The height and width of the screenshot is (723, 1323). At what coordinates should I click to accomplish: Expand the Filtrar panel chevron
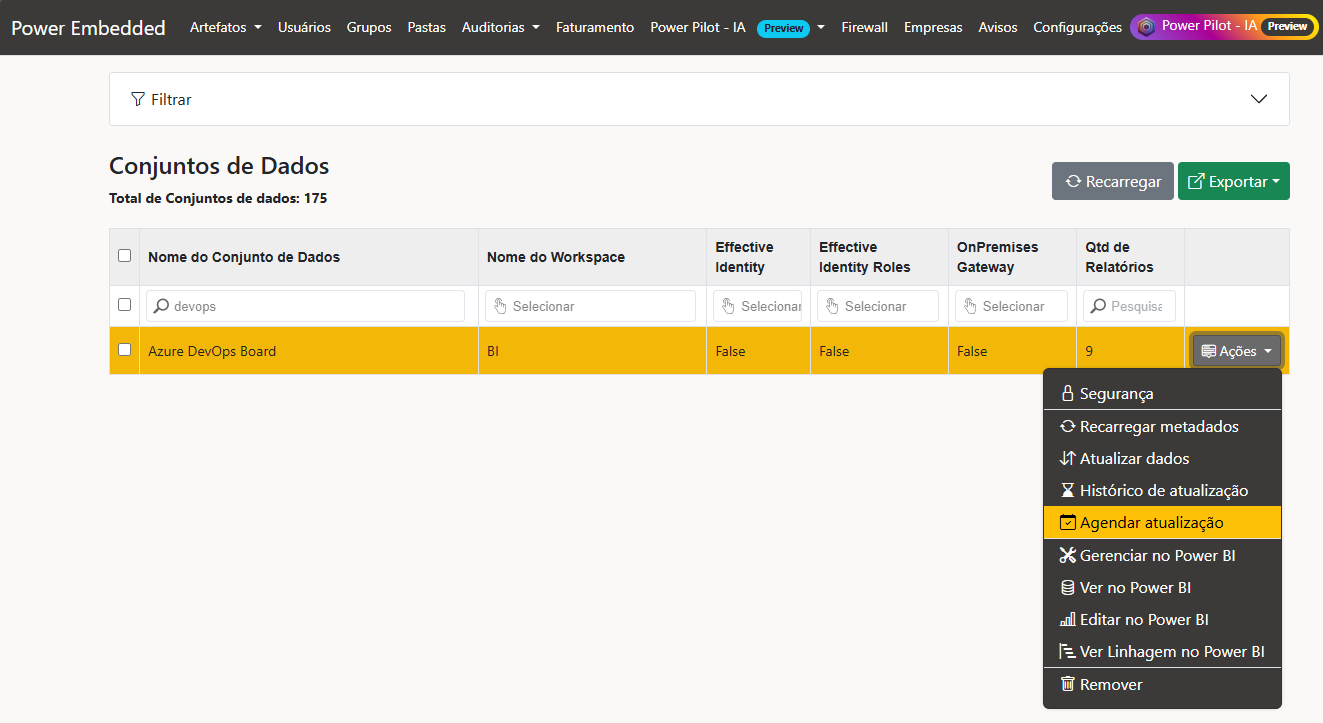pos(1259,99)
